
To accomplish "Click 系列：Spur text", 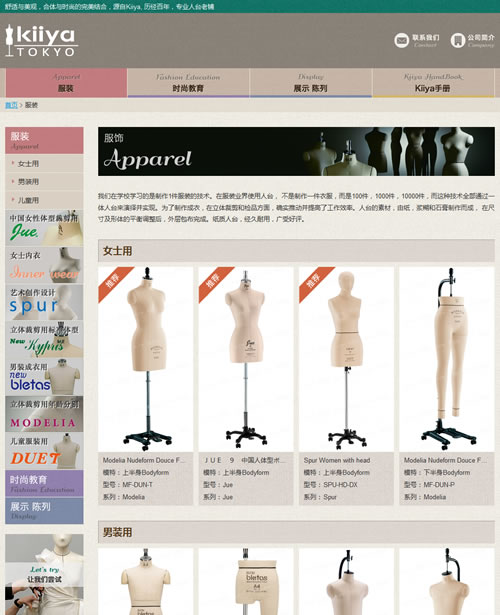I will [x=320, y=497].
